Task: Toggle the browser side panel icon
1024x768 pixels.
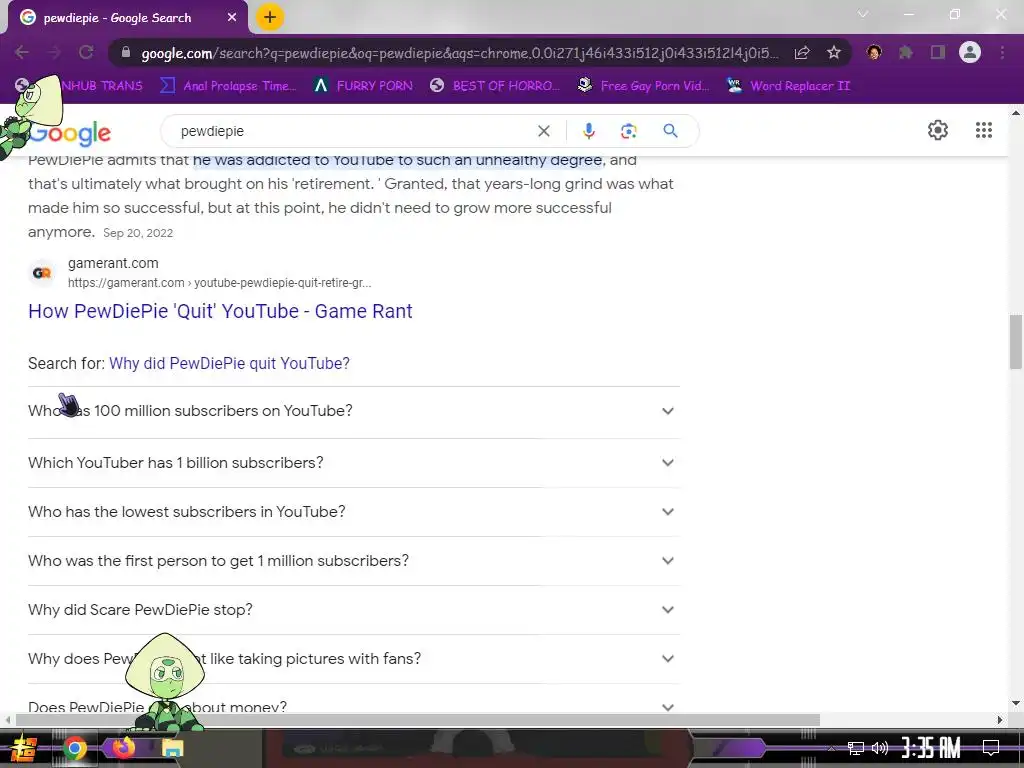Action: [938, 53]
